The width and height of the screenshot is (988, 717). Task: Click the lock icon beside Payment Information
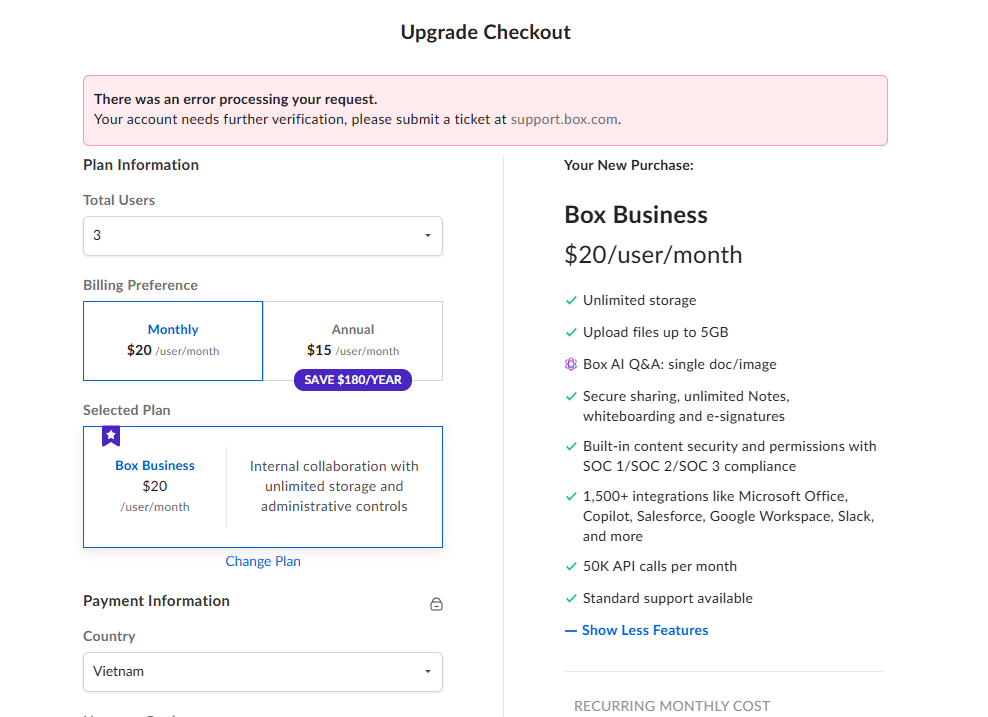(436, 604)
